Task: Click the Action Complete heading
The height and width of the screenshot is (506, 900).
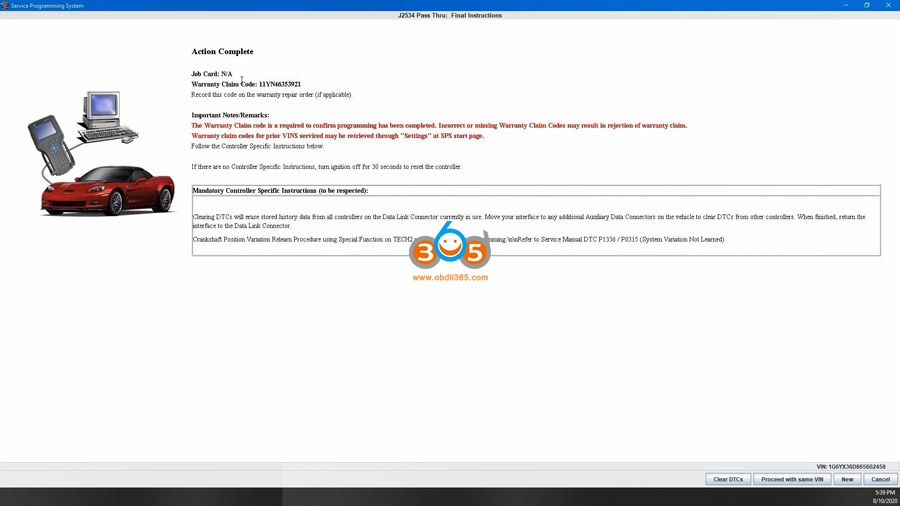Action: click(x=222, y=52)
